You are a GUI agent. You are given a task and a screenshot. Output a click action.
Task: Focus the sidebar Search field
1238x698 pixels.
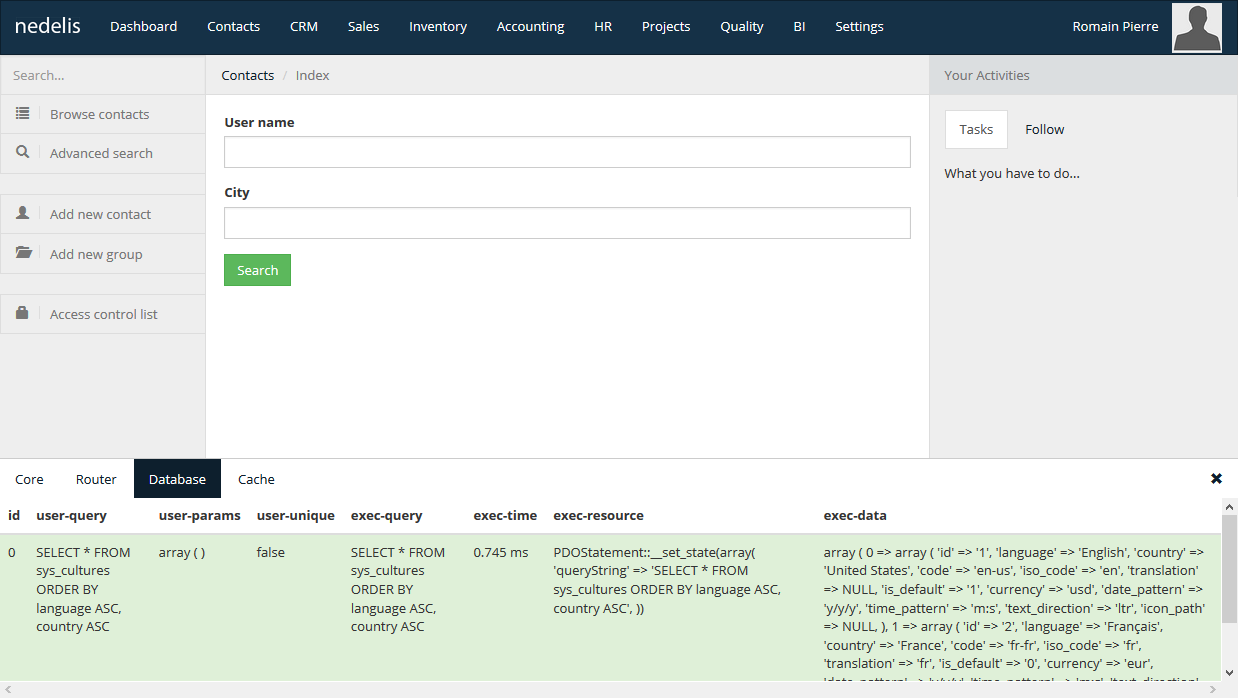tap(103, 75)
